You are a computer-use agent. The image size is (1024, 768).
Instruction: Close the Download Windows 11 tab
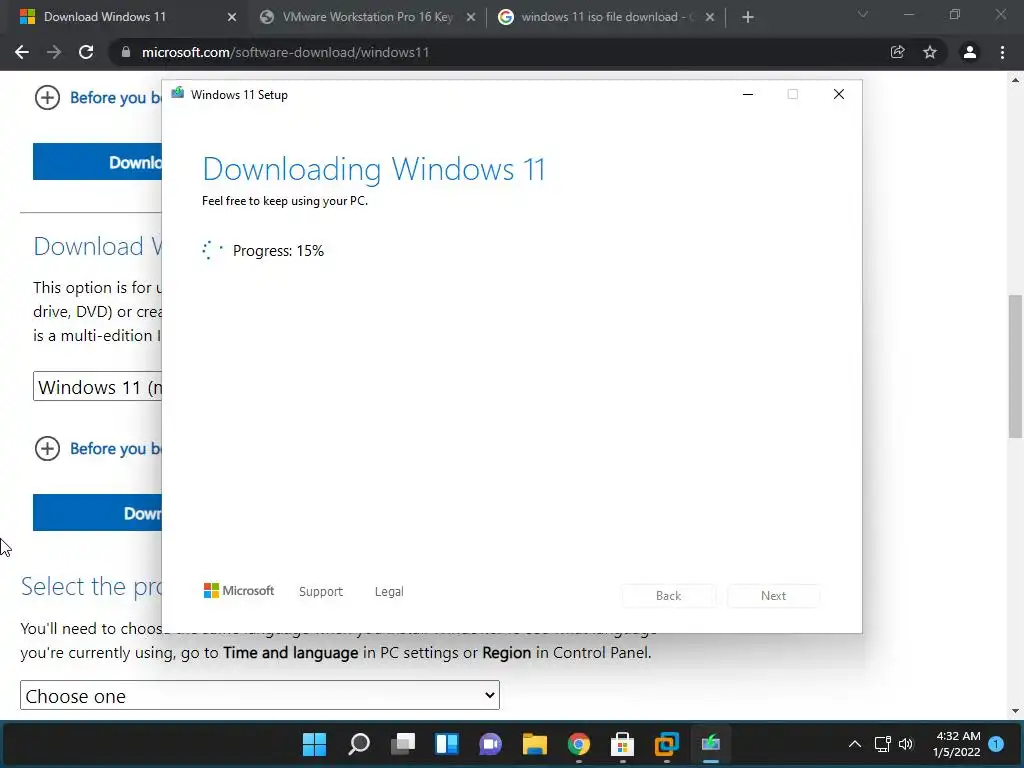(232, 17)
